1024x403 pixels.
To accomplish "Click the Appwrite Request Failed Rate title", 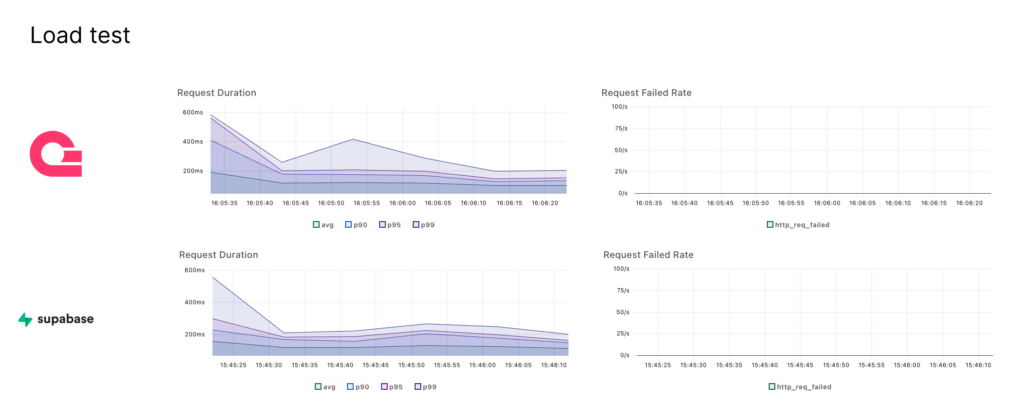I will (x=647, y=93).
